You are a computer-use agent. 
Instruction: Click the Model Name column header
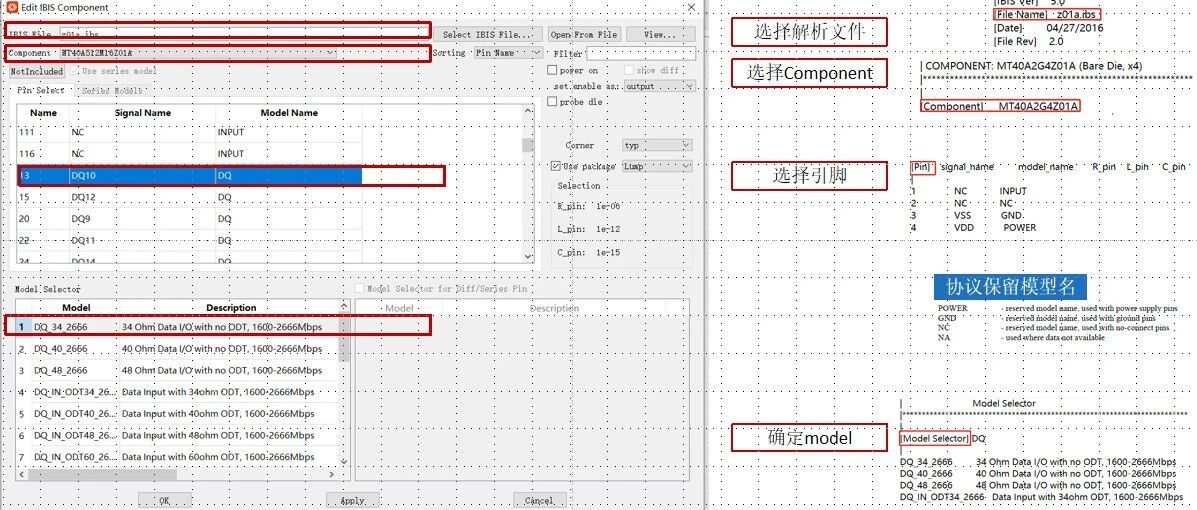[x=289, y=112]
